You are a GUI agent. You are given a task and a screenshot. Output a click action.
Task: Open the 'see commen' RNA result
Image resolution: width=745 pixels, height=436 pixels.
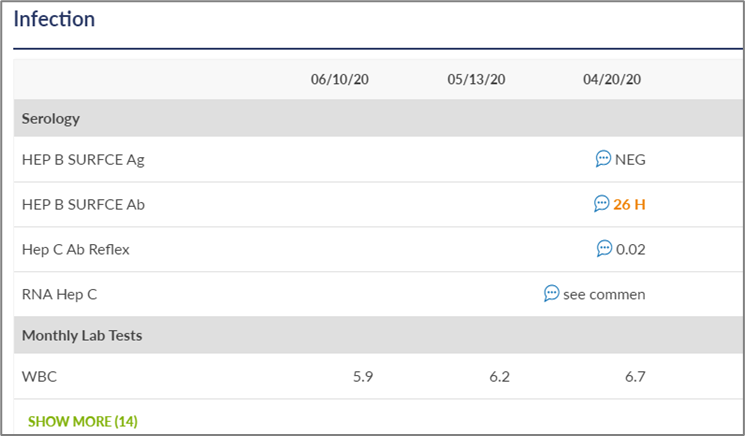[x=604, y=294]
